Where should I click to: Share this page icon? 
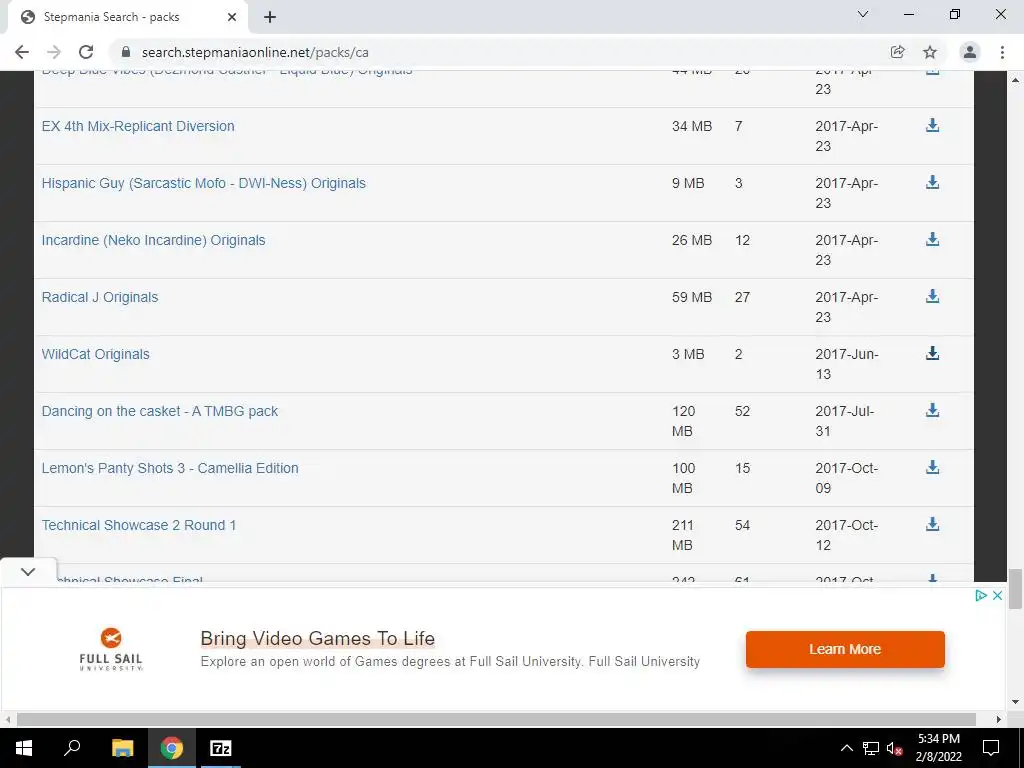tap(897, 52)
